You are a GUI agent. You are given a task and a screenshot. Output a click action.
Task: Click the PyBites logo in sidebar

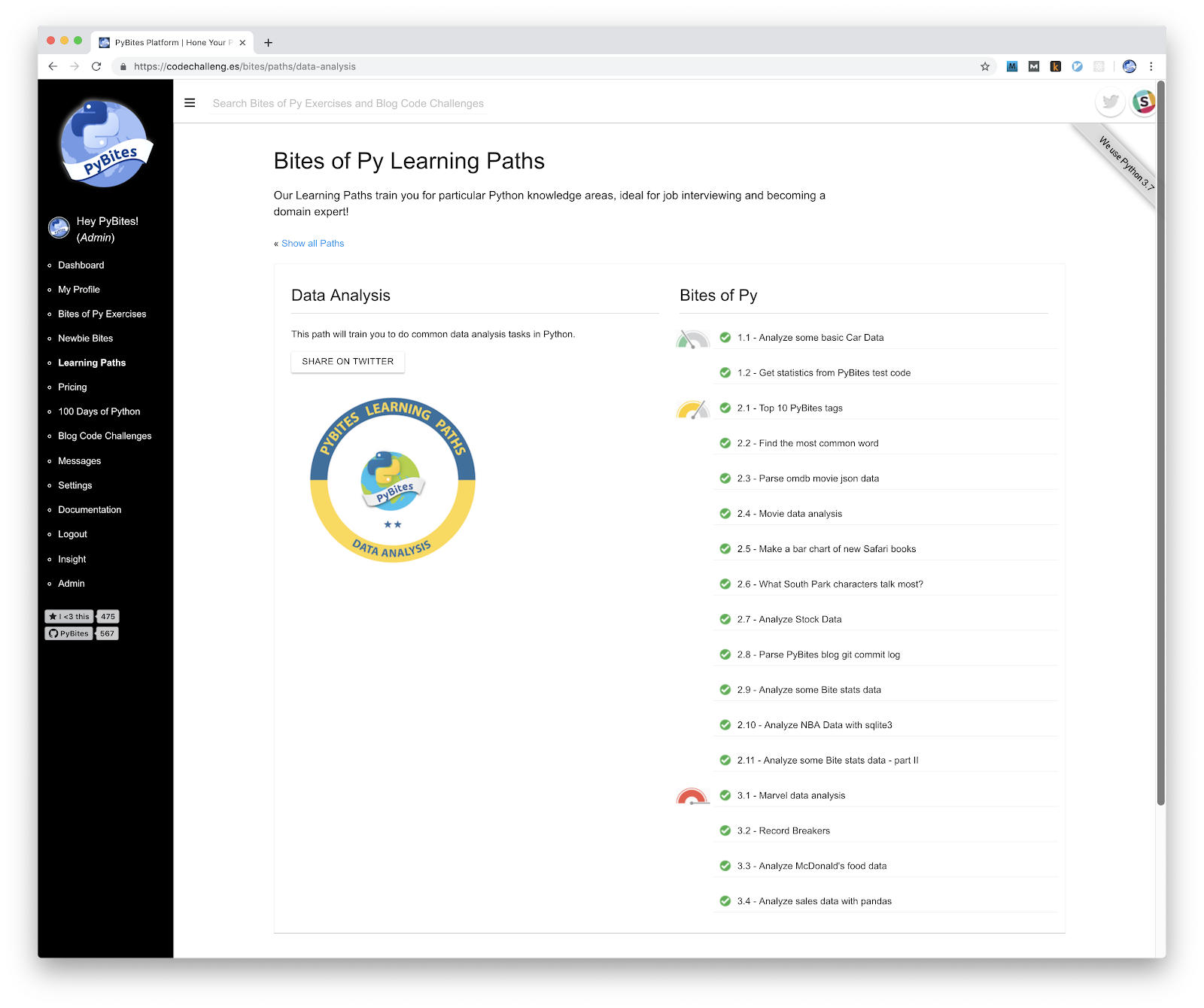tap(106, 144)
